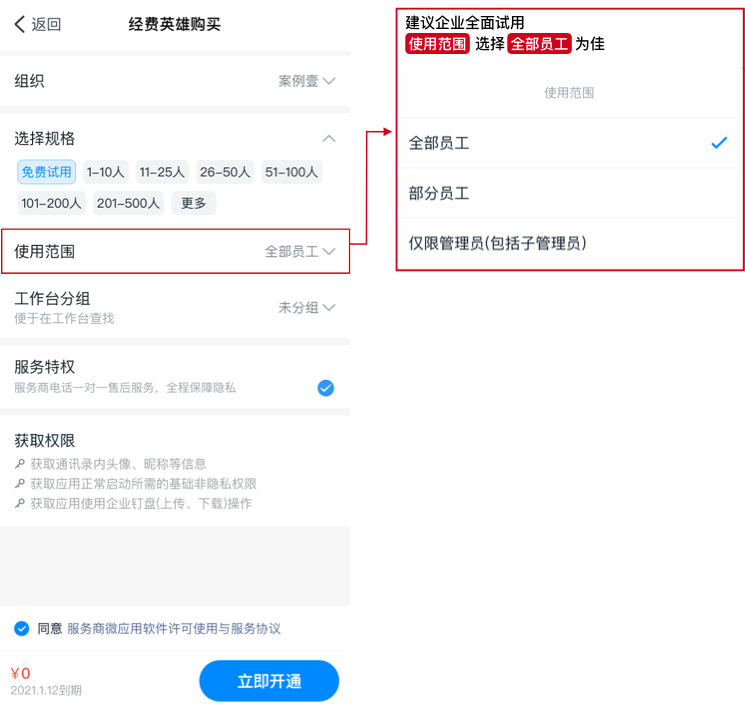Open 工作台分组 dropdown showing 未分组
The image size is (745, 716).
tap(306, 308)
